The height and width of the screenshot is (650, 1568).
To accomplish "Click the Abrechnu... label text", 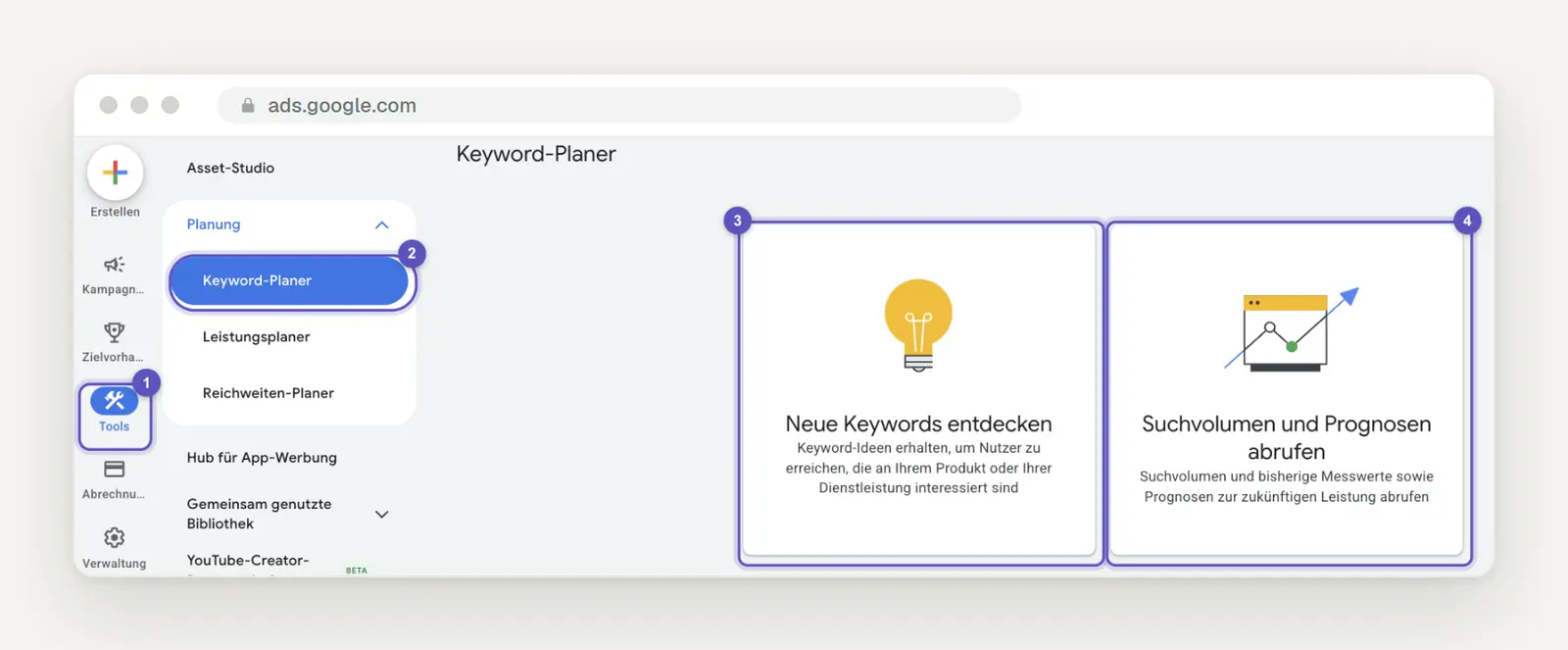I will point(114,494).
